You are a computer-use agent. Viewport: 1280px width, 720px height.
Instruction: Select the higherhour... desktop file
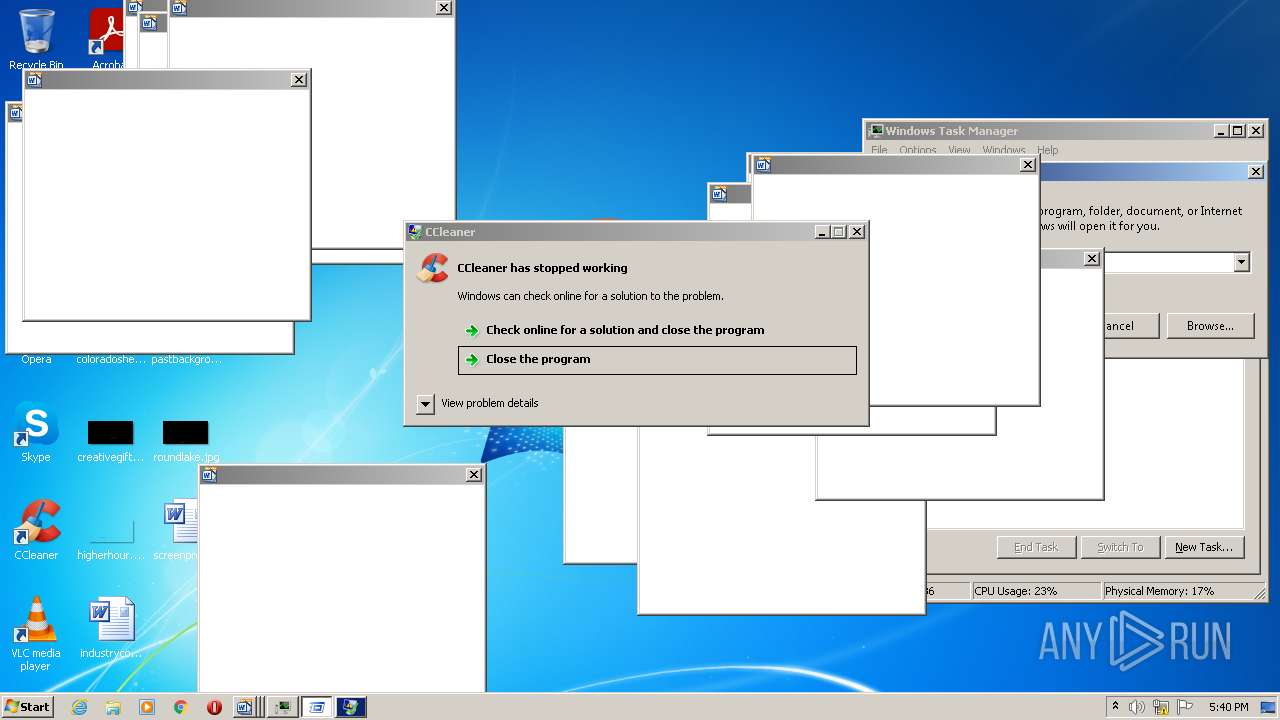click(x=110, y=540)
